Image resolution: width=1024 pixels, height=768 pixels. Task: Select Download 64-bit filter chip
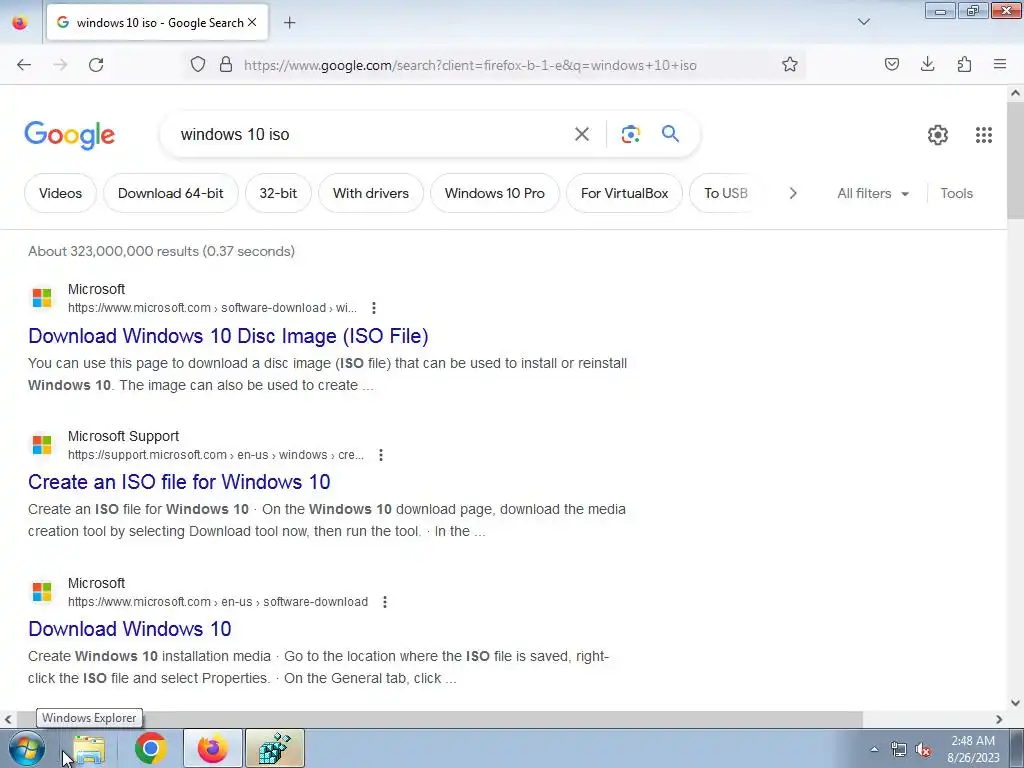pos(170,193)
